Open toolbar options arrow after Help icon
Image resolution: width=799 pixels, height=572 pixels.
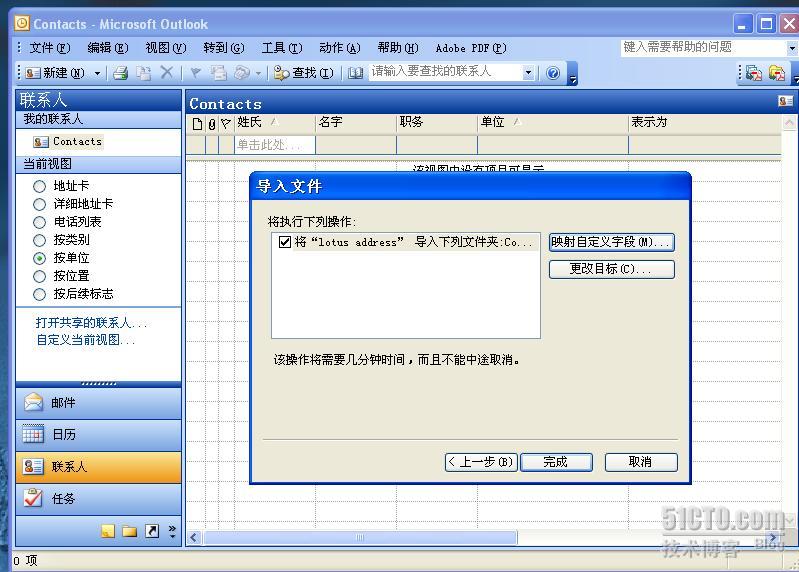[x=573, y=74]
